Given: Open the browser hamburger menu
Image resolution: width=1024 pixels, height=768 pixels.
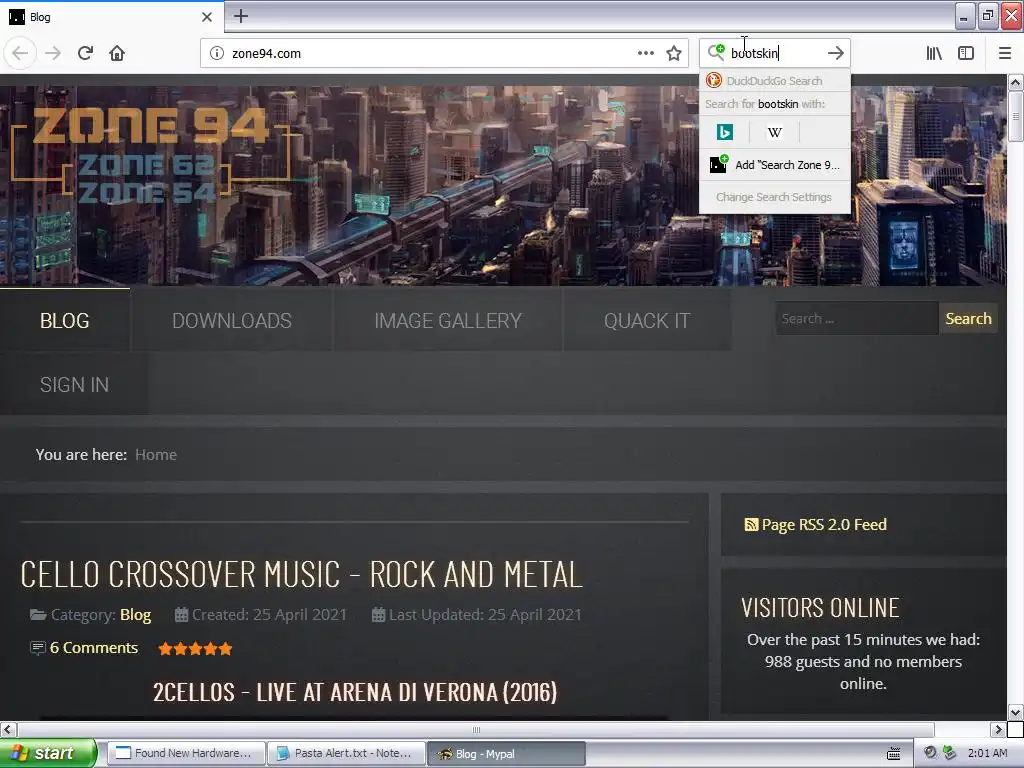Looking at the screenshot, I should [1005, 53].
